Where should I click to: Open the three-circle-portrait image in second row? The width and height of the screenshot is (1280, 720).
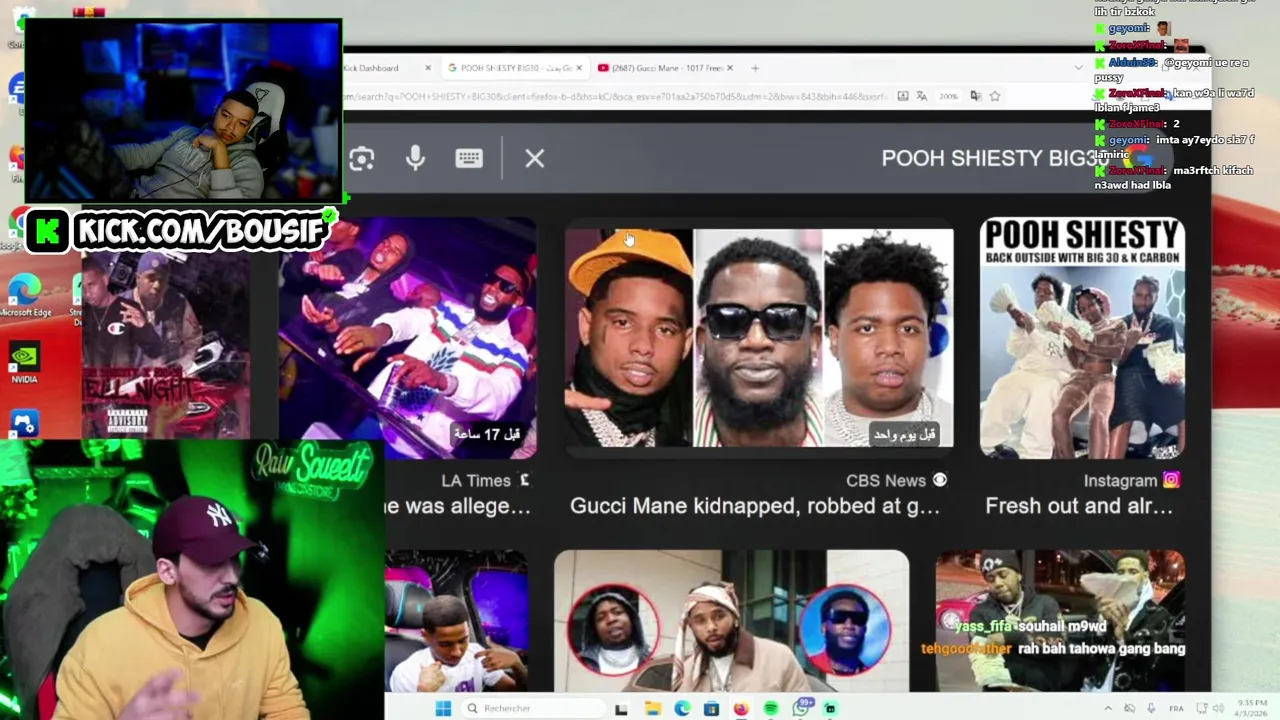[731, 620]
